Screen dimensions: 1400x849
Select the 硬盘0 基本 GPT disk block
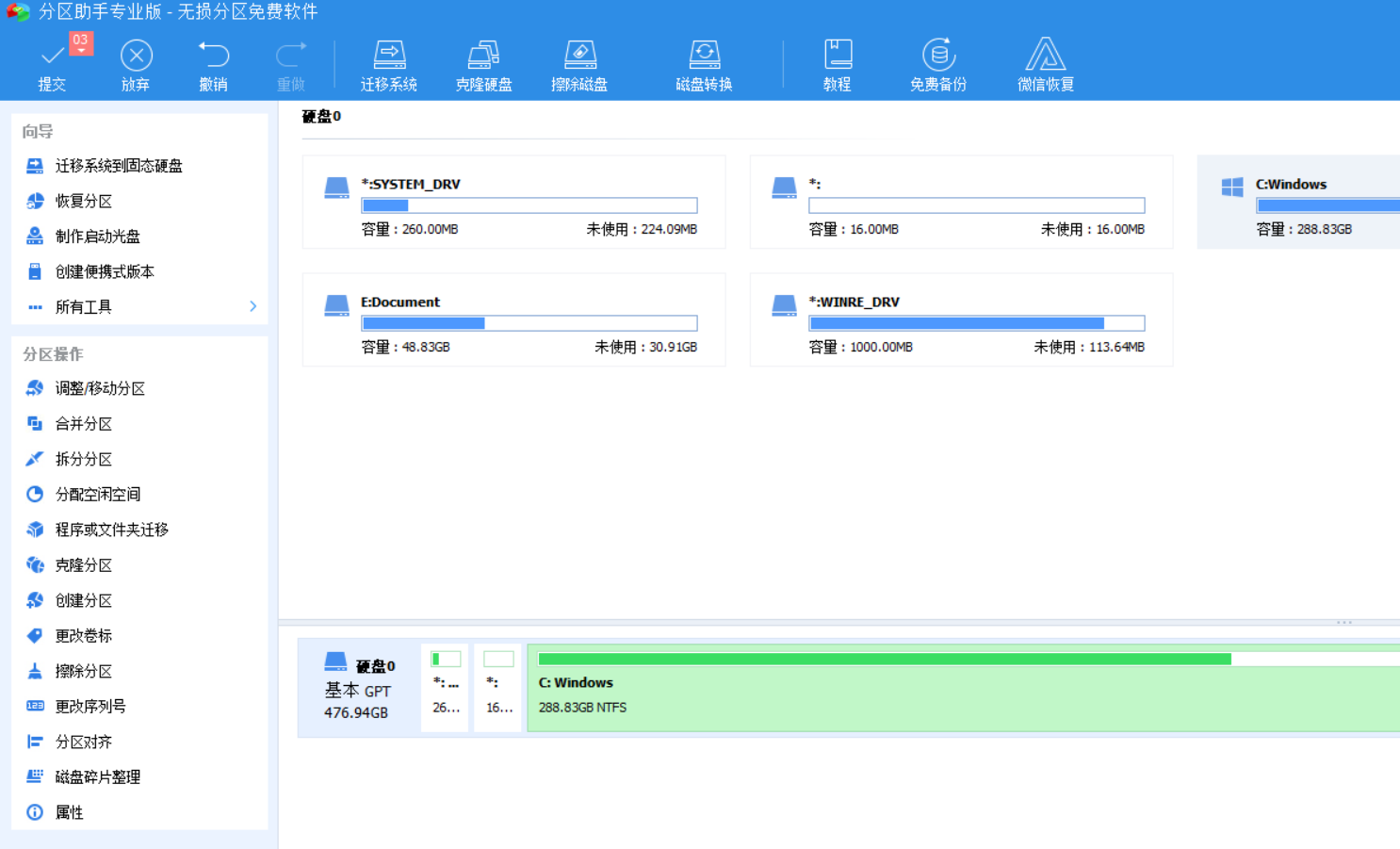pos(359,687)
